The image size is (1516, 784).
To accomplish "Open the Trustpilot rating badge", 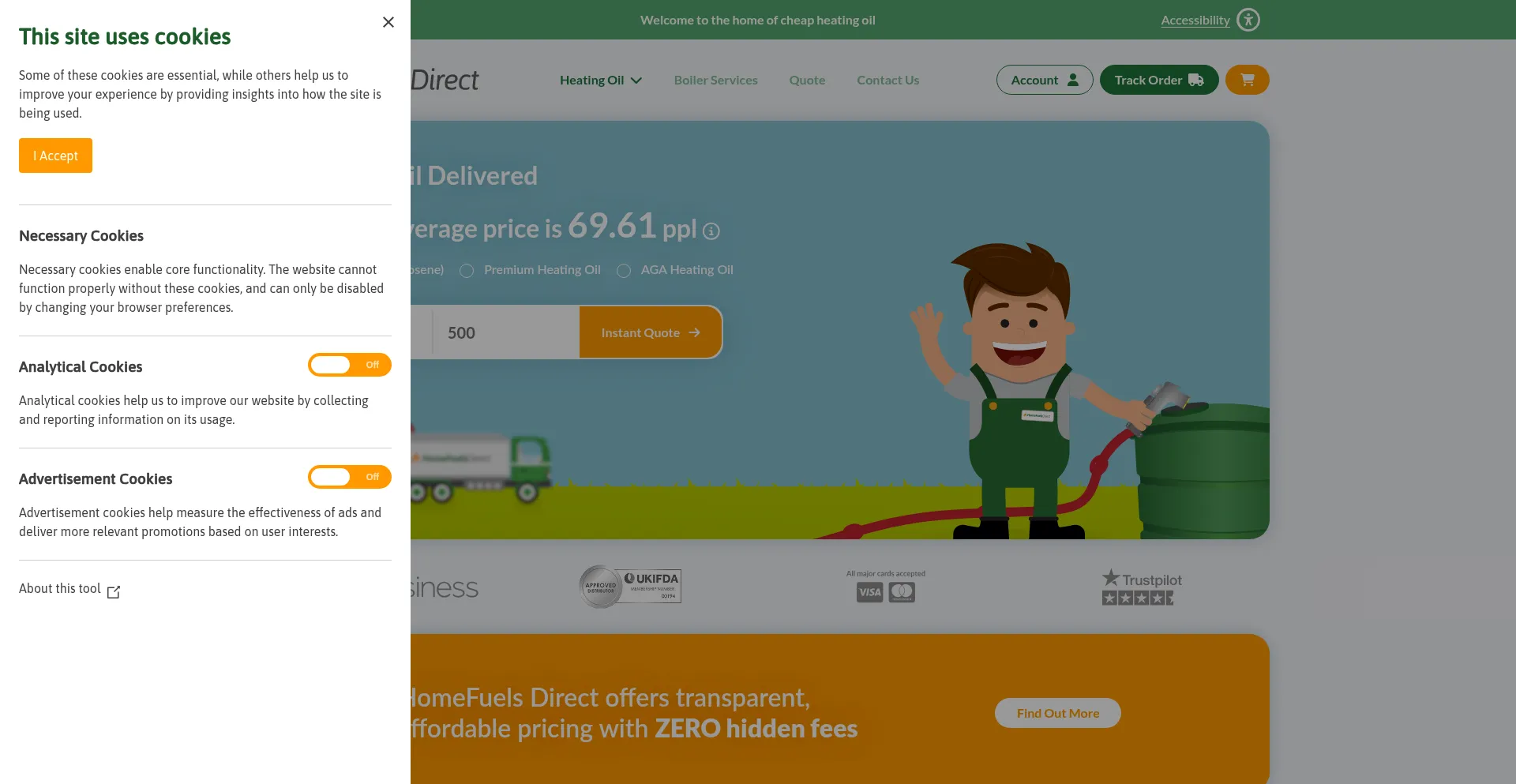I will tap(1142, 587).
